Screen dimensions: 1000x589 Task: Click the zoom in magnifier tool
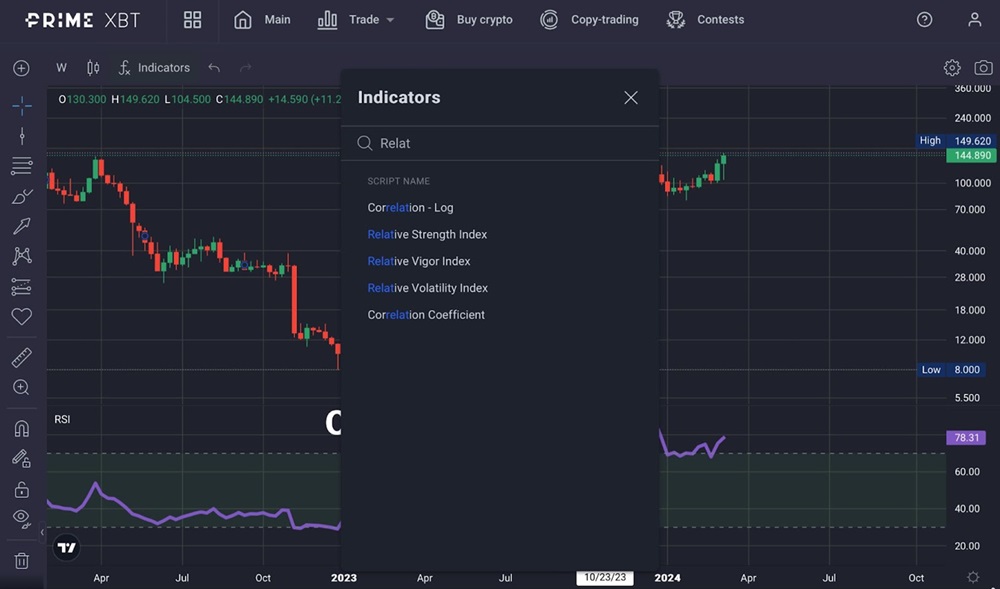click(x=21, y=387)
